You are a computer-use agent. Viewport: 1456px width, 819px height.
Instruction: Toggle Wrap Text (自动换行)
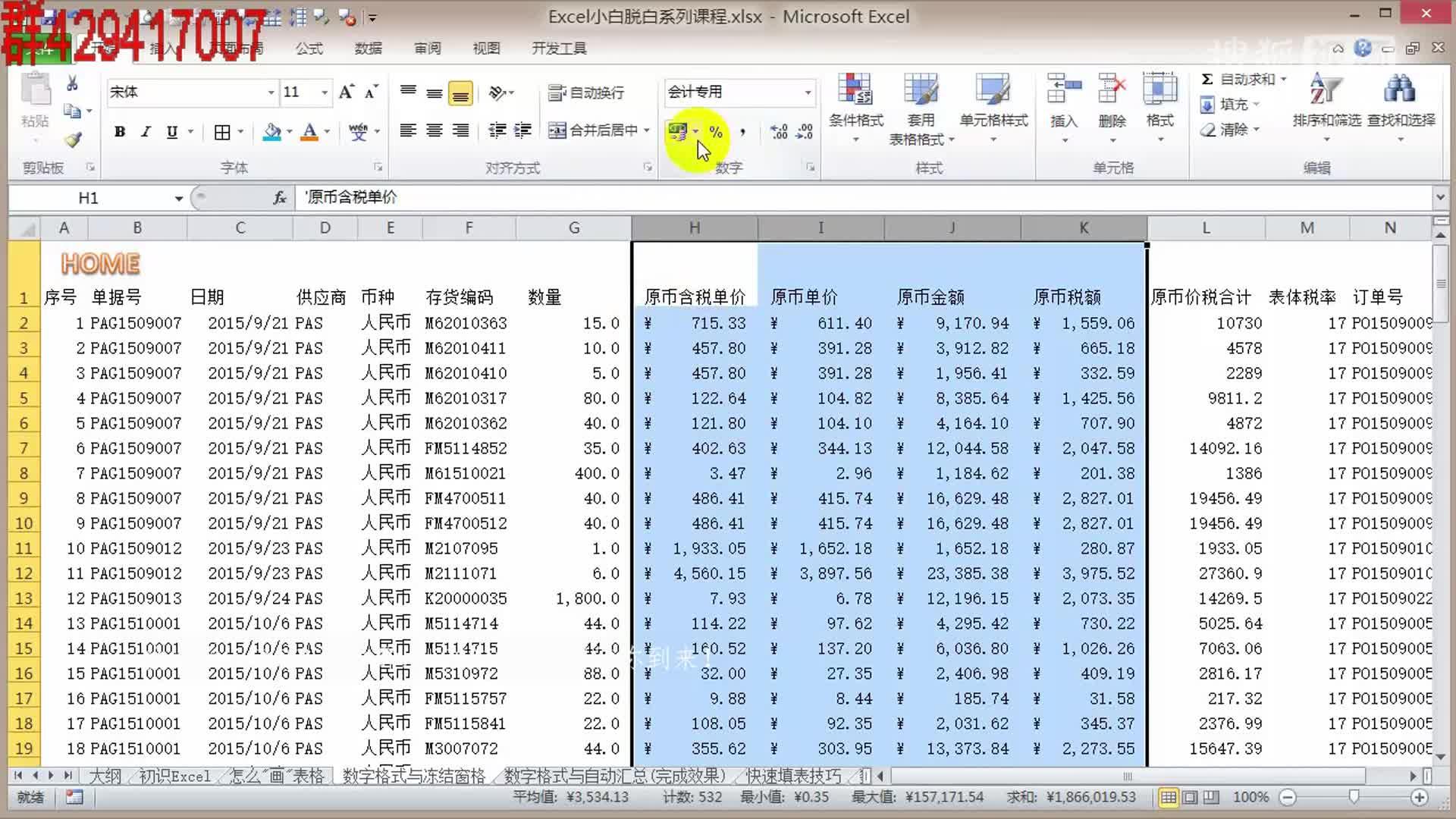click(x=587, y=93)
